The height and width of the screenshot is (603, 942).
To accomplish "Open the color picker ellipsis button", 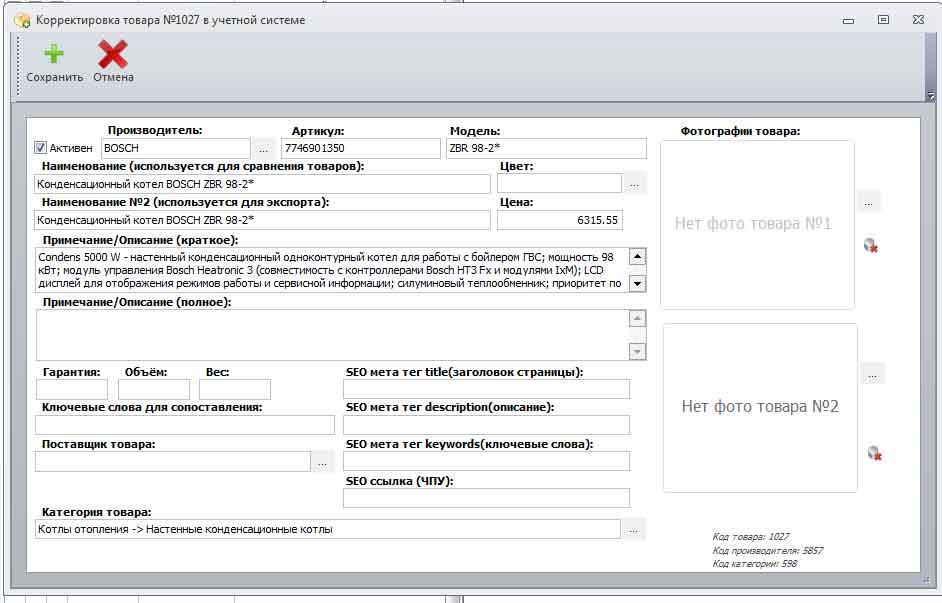I will pyautogui.click(x=634, y=183).
